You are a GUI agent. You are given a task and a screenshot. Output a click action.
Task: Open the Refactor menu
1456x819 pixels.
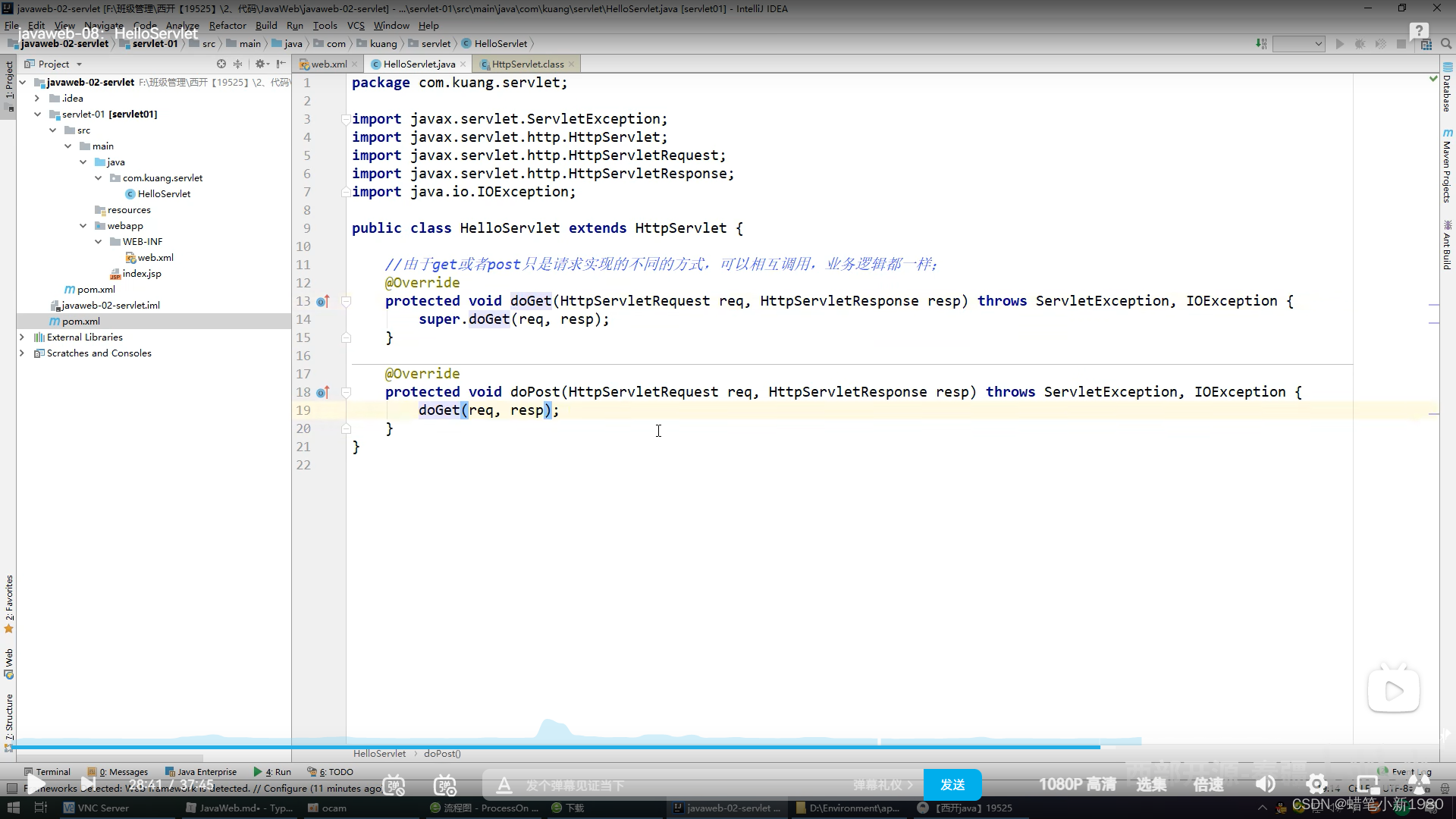click(227, 25)
